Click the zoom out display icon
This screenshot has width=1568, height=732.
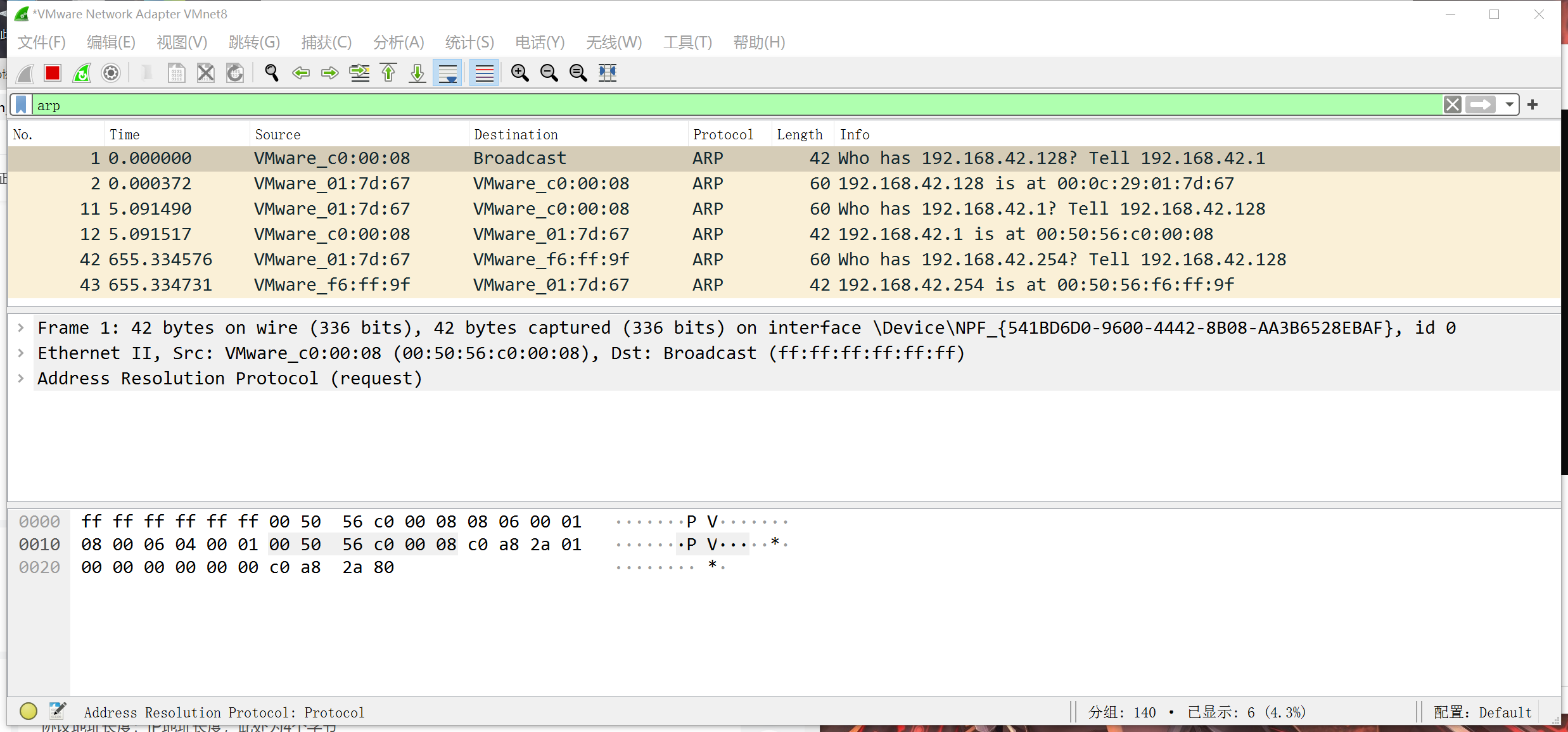(x=549, y=72)
